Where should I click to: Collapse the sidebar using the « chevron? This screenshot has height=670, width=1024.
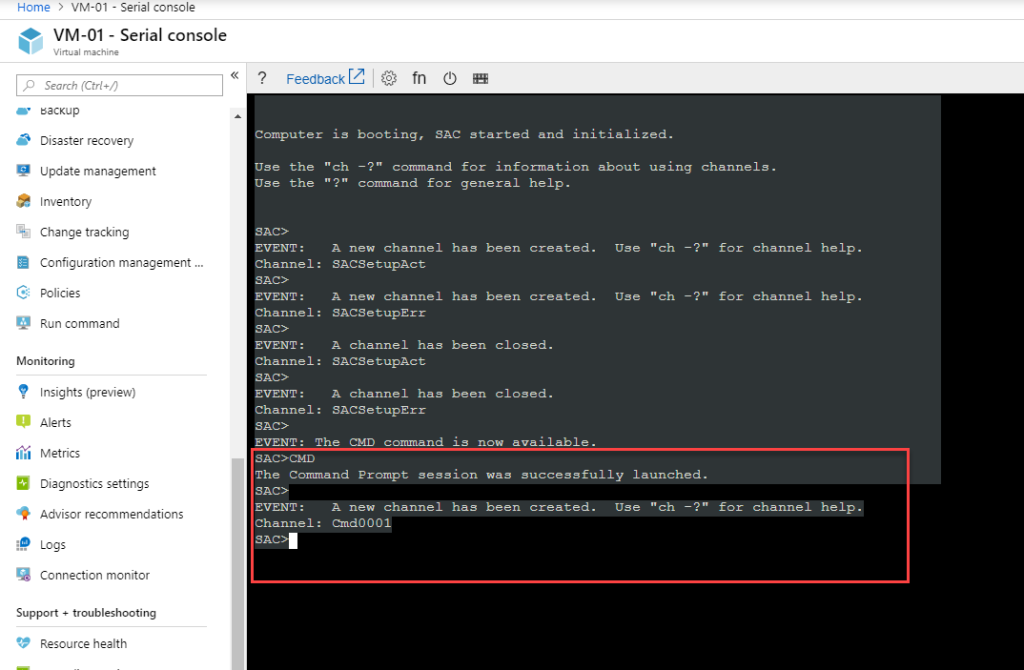tap(234, 74)
